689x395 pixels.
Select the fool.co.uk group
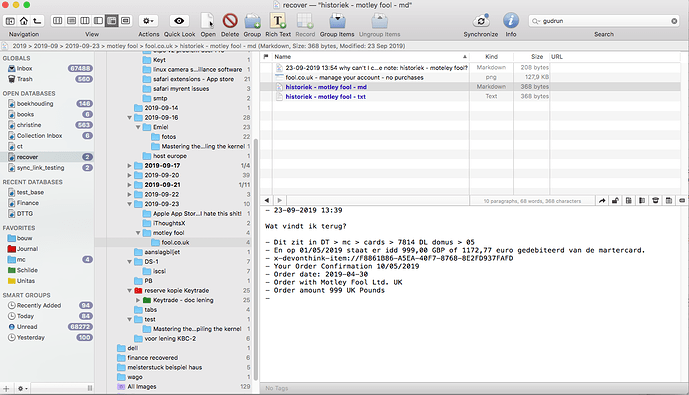click(x=175, y=243)
